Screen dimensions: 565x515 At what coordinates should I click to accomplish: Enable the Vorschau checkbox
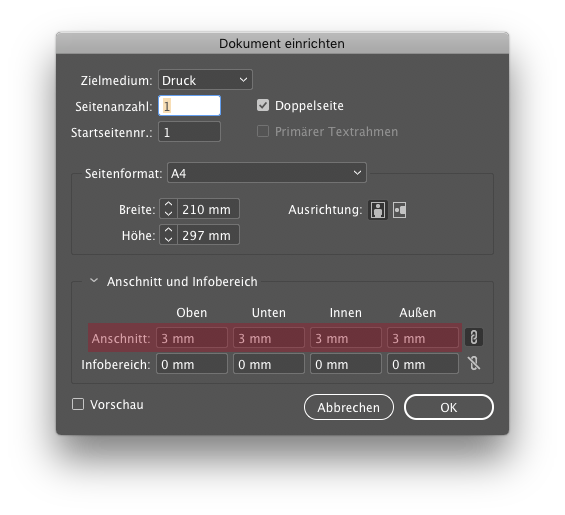pyautogui.click(x=78, y=404)
